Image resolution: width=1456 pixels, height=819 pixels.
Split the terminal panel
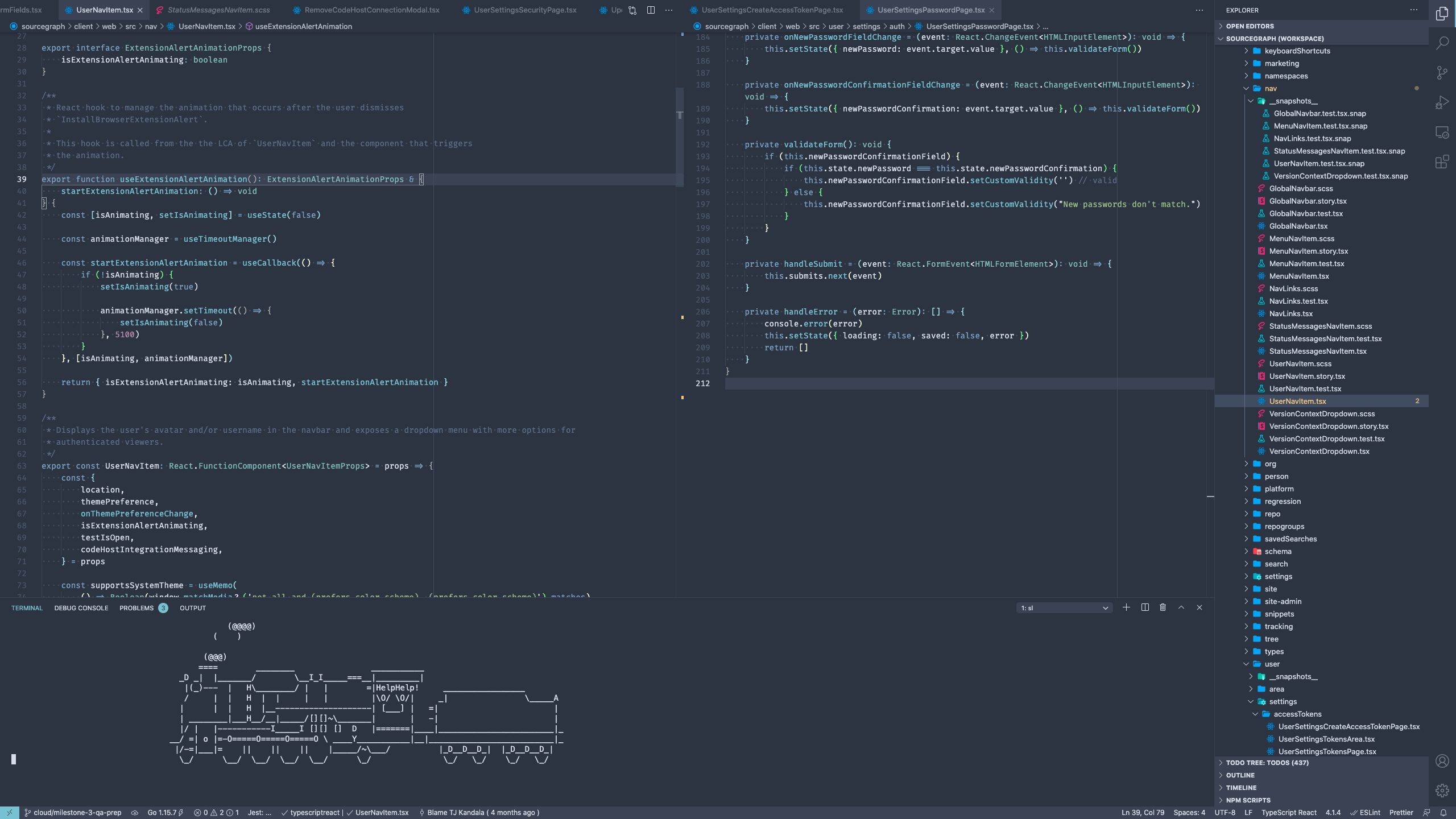pyautogui.click(x=1145, y=607)
